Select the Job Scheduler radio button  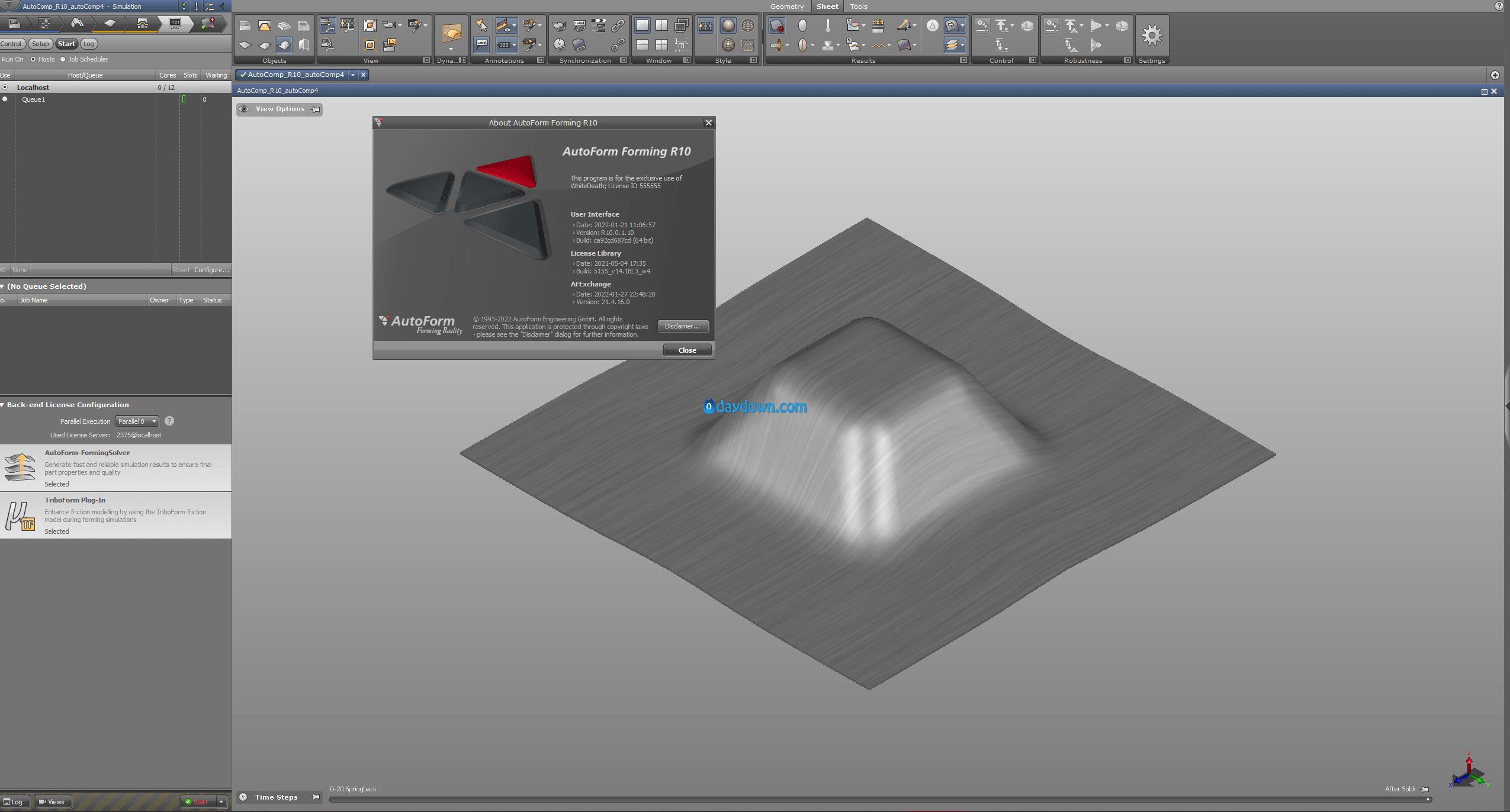coord(63,59)
